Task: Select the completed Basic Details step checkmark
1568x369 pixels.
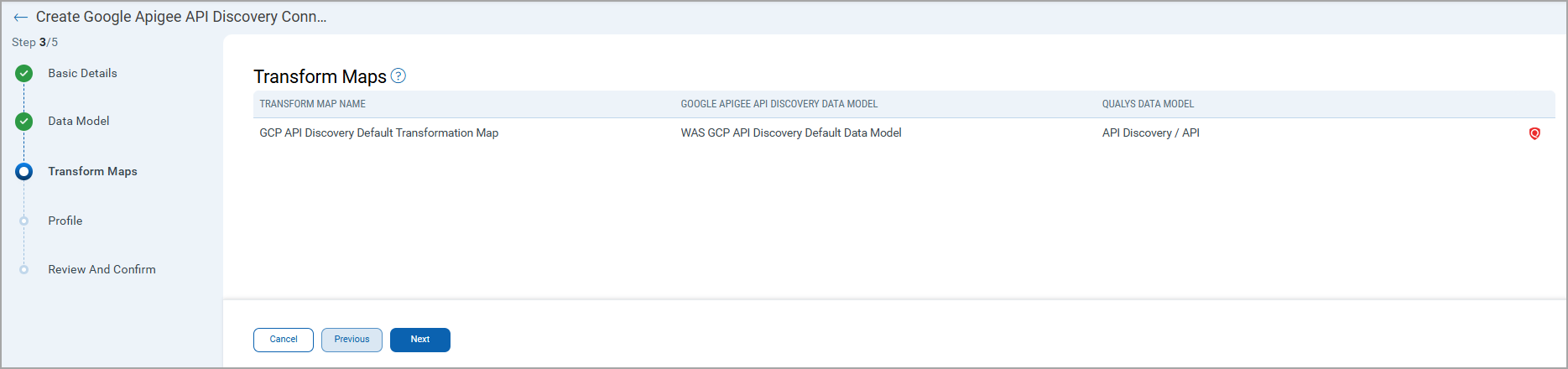Action: click(24, 74)
